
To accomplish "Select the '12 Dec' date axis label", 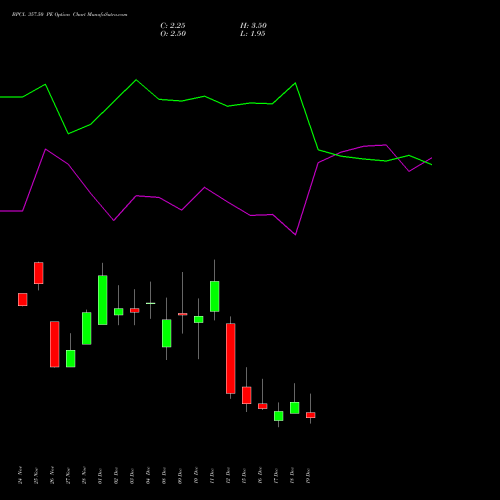I will (x=228, y=475).
